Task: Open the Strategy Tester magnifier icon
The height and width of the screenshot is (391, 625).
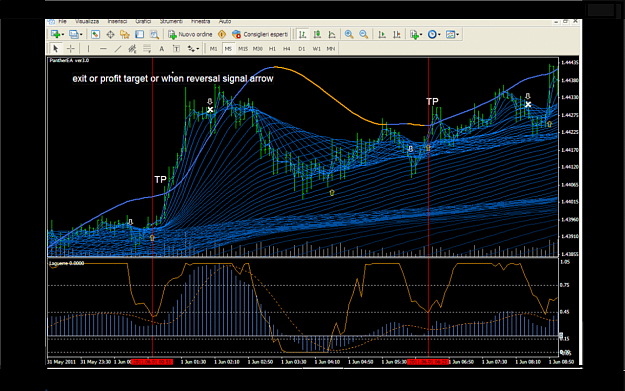Action: [154, 34]
